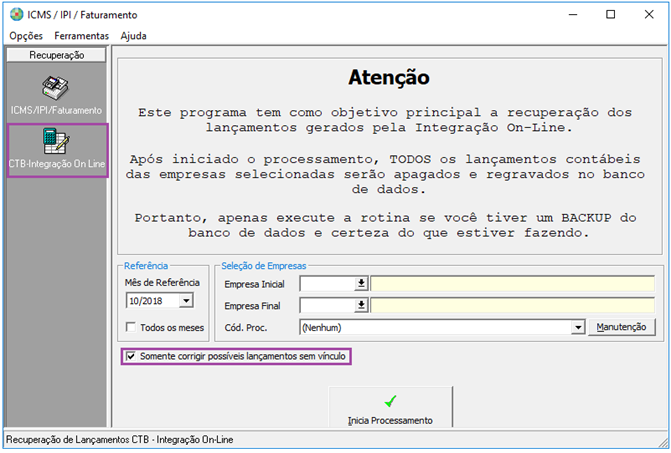Click the Empresa Final code field
The height and width of the screenshot is (453, 671).
[x=328, y=305]
